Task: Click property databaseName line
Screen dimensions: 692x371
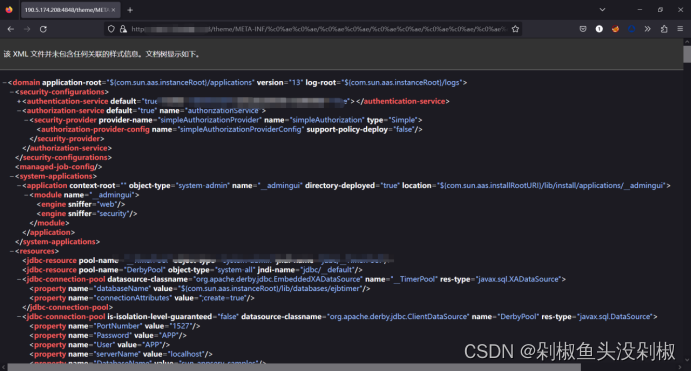Action: click(200, 289)
